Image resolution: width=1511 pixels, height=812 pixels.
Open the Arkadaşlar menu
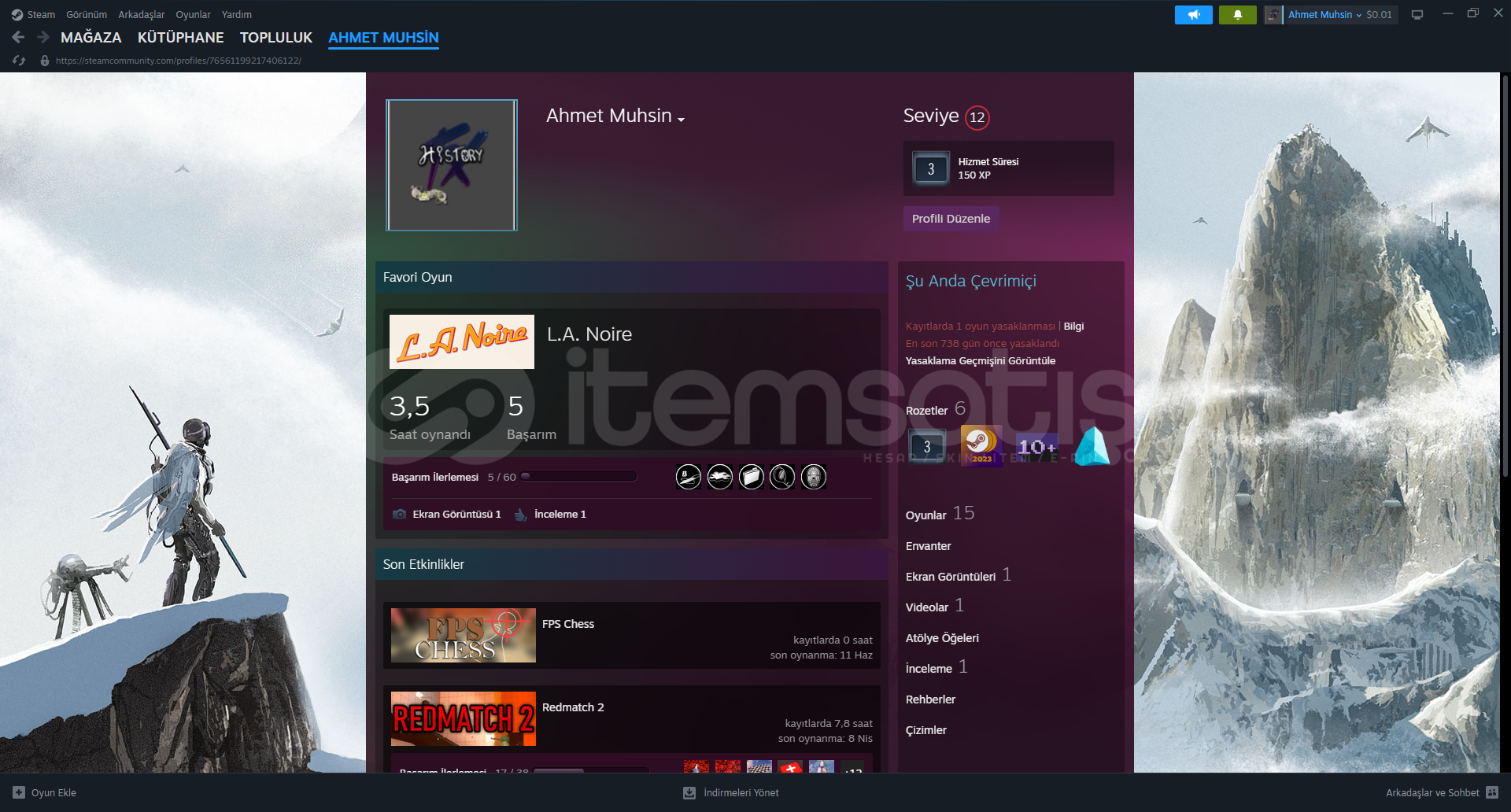[x=142, y=15]
